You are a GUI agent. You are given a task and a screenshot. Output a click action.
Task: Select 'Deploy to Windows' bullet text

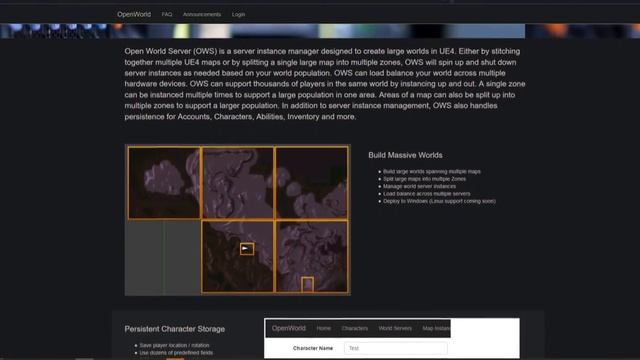439,201
